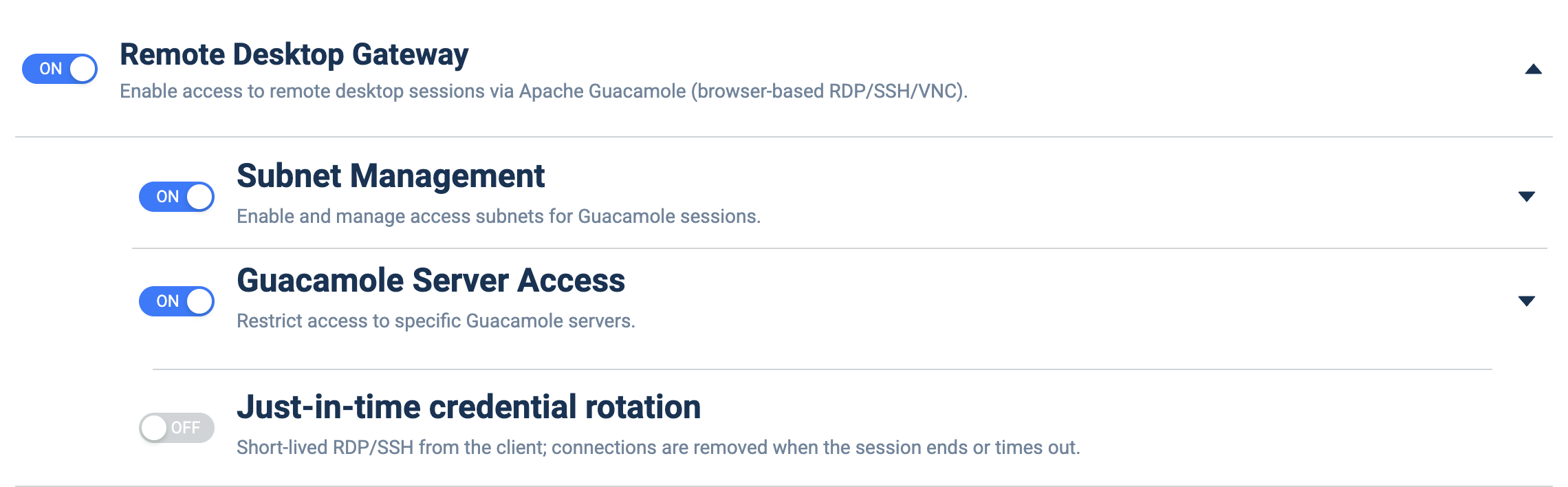Click the white knob on Guacamole Server Access switch
The width and height of the screenshot is (1568, 487).
pos(199,301)
